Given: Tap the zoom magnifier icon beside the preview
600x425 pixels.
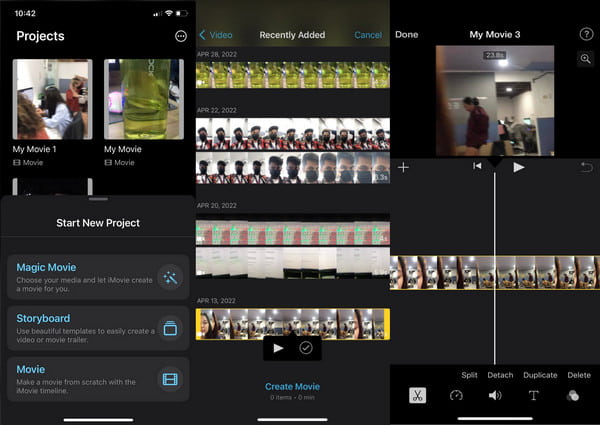Looking at the screenshot, I should tap(585, 59).
